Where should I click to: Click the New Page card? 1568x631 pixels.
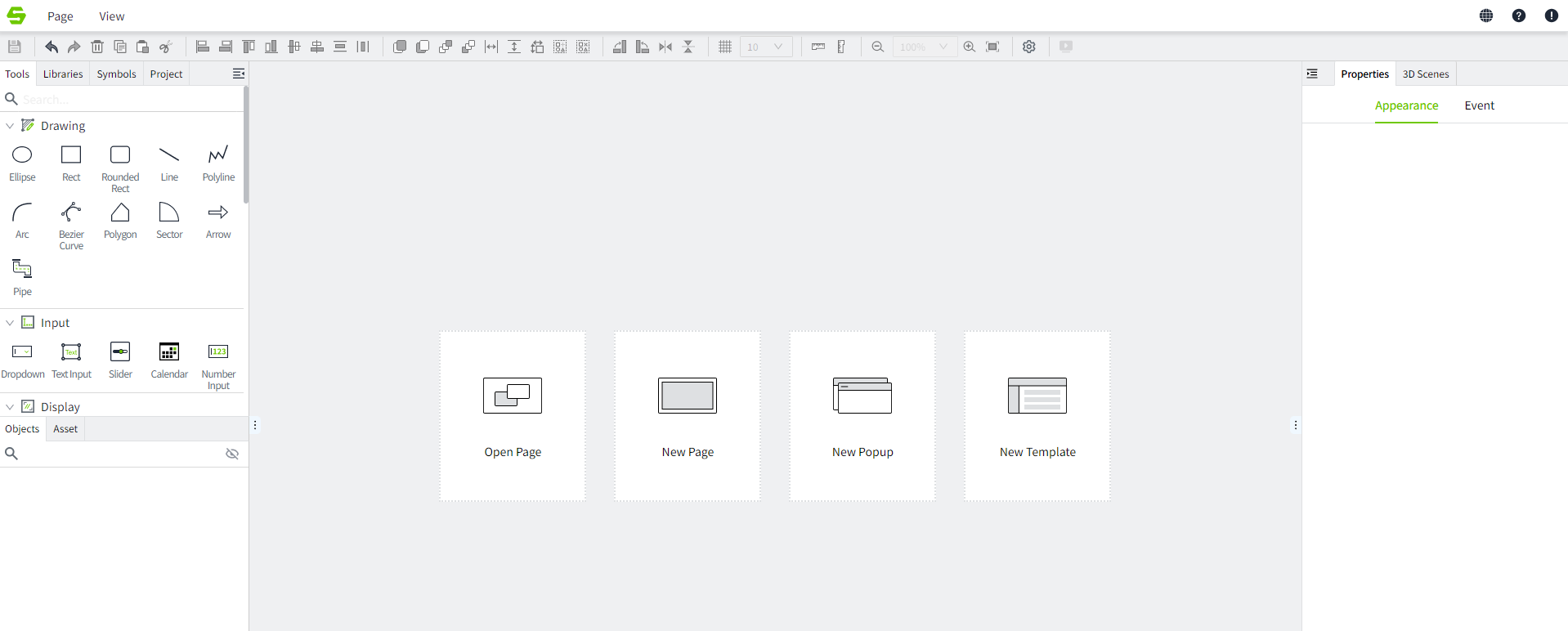pyautogui.click(x=688, y=416)
